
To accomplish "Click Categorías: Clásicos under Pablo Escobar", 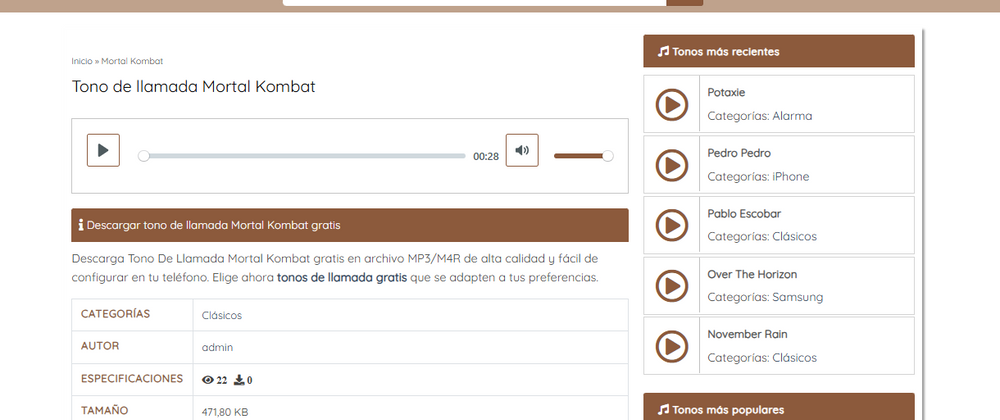I will click(x=762, y=236).
